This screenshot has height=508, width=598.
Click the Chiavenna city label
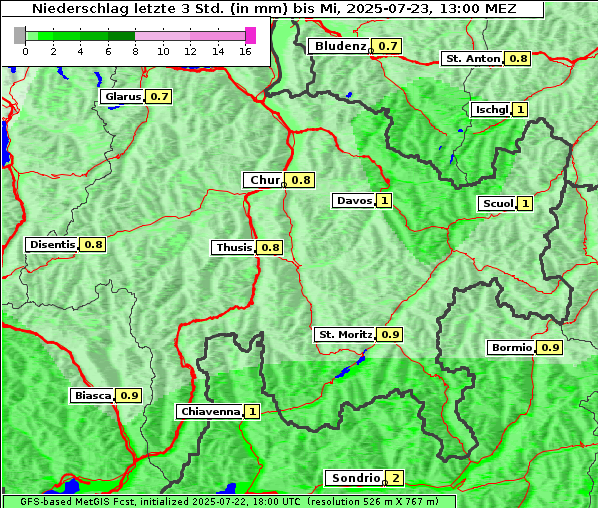coord(209,412)
